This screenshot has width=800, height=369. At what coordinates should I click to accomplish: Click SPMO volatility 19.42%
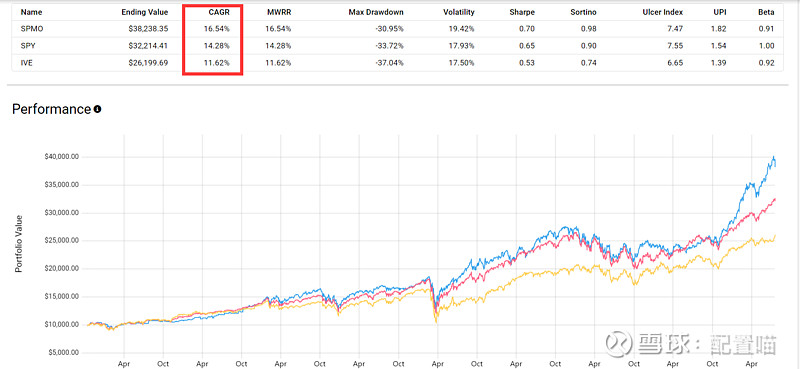click(x=463, y=29)
